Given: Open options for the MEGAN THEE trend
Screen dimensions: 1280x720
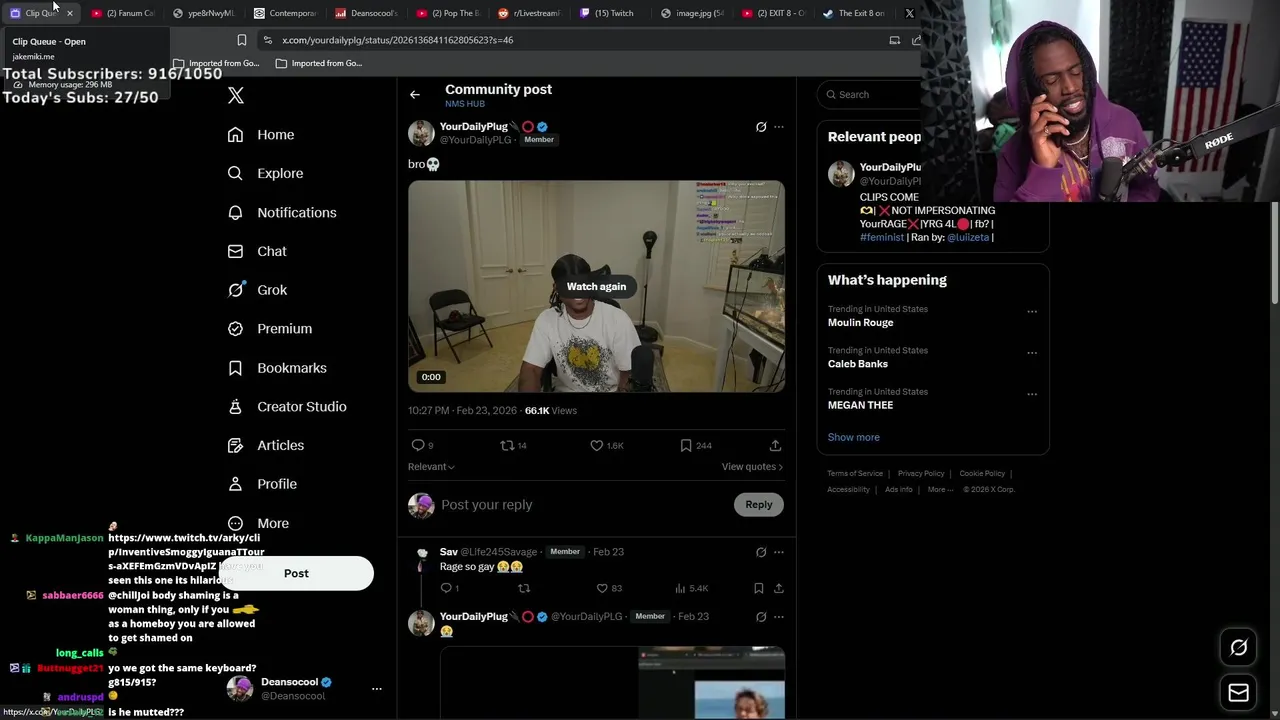Looking at the screenshot, I should tap(1032, 394).
